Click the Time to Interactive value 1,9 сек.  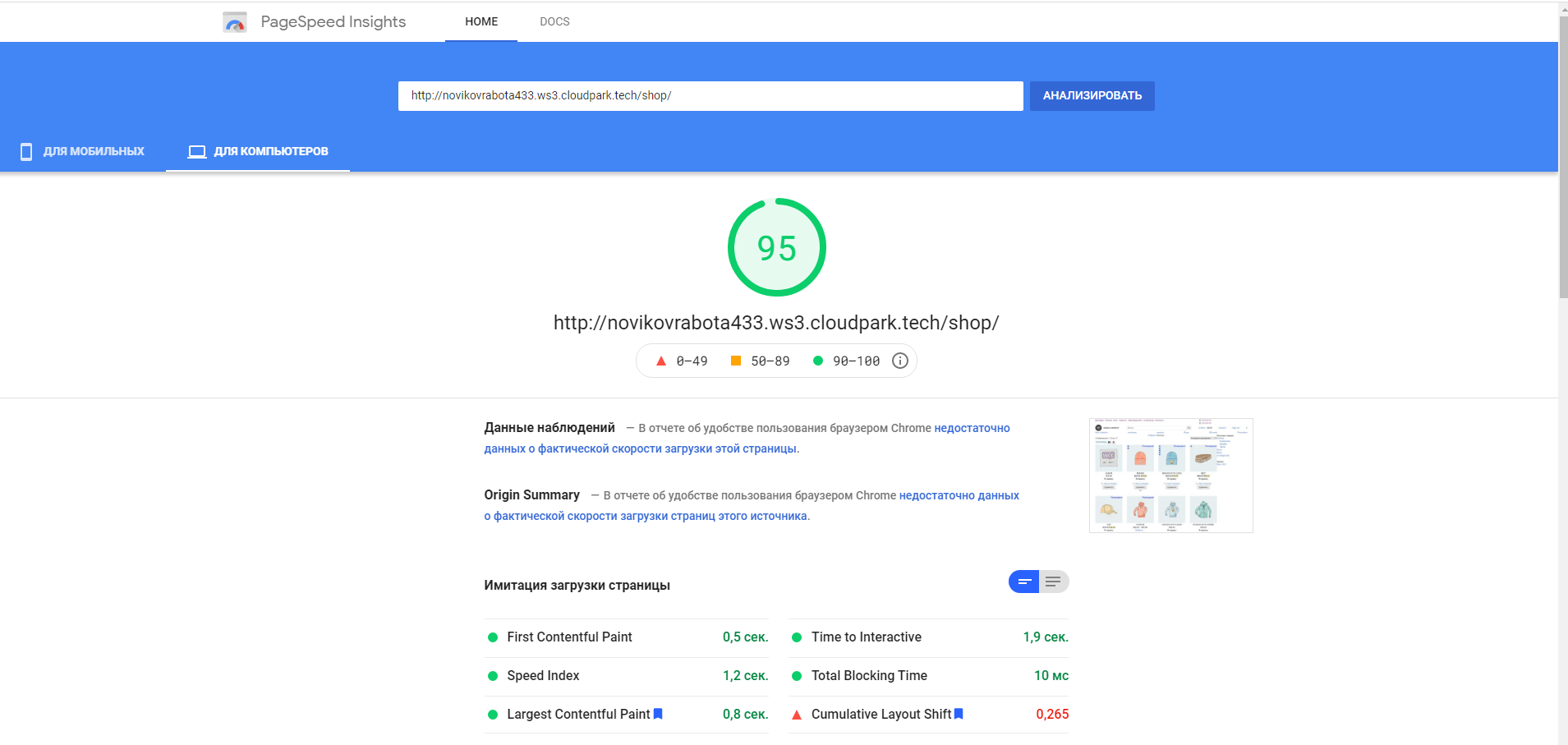coord(1046,637)
